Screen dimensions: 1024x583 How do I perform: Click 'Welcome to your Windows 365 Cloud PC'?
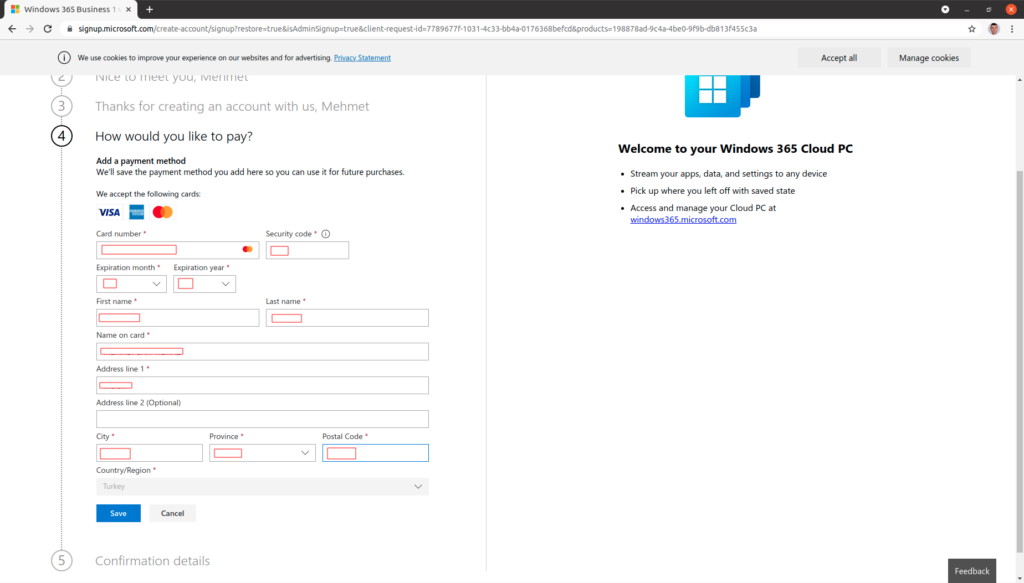735,149
